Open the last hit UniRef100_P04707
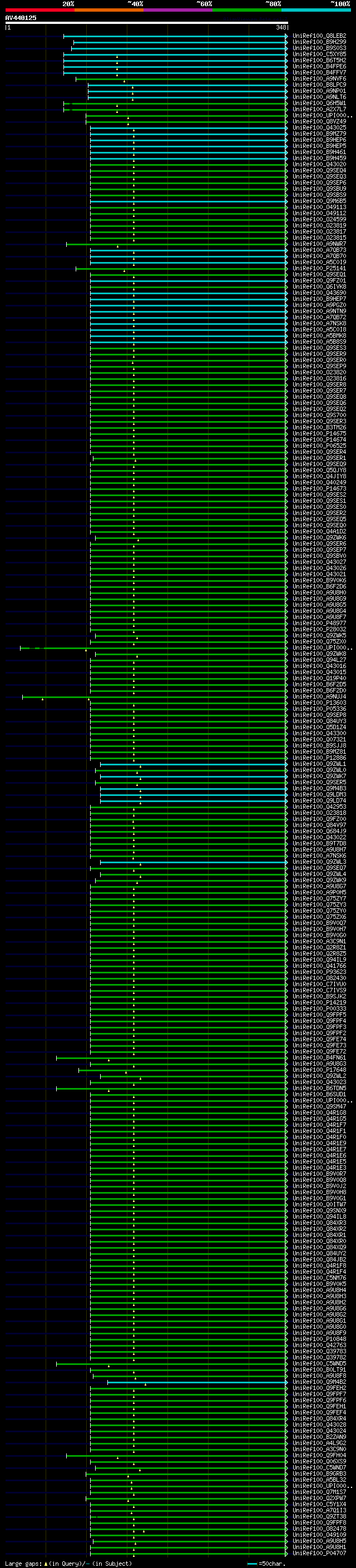The image size is (356, 1568). click(x=319, y=1553)
